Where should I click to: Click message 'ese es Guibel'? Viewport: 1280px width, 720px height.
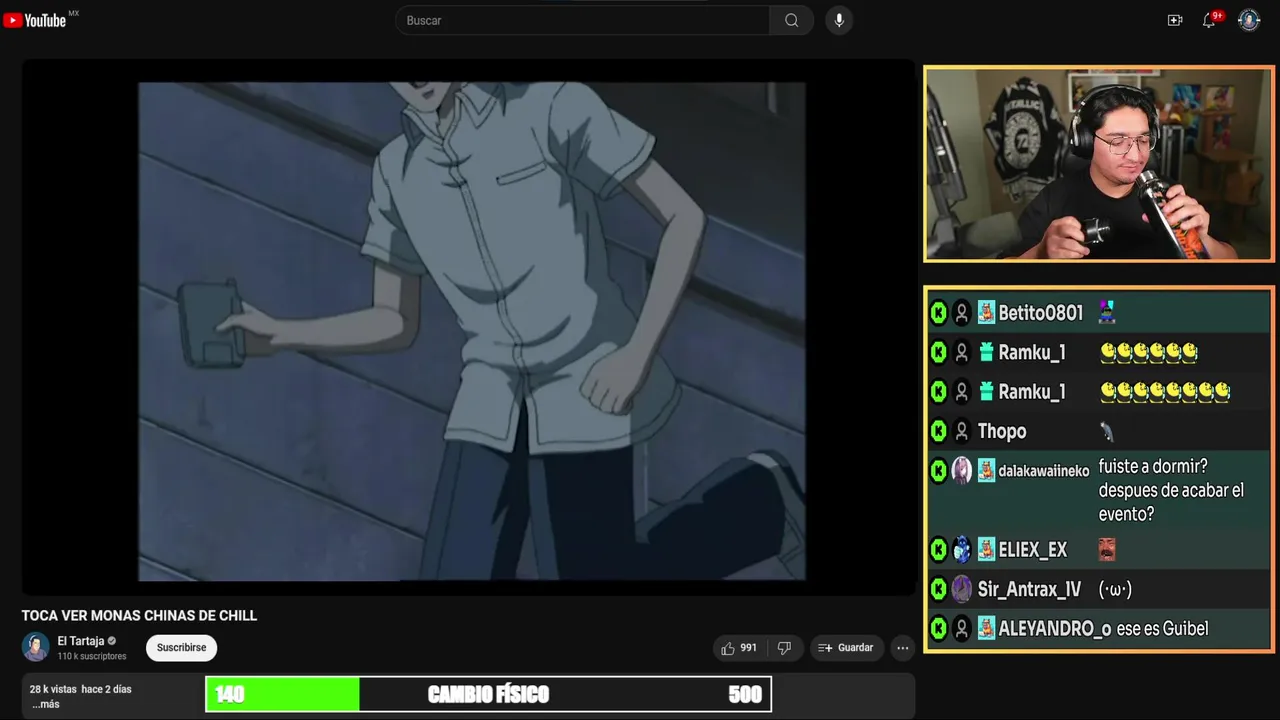(x=1162, y=628)
